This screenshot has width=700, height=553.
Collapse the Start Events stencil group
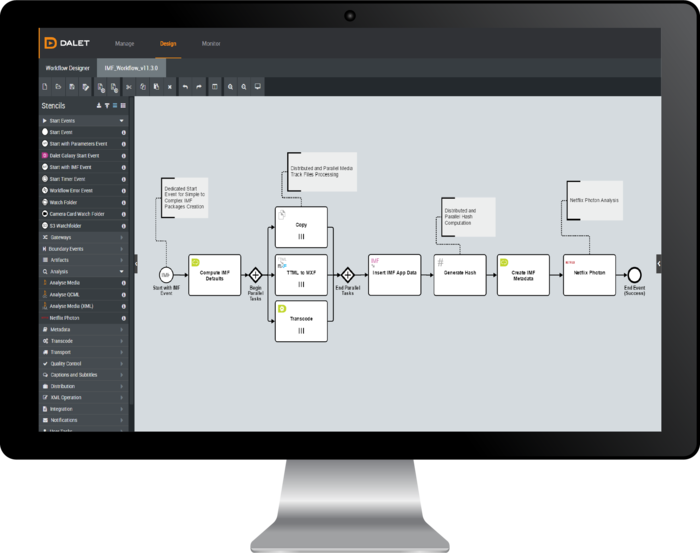pos(122,120)
